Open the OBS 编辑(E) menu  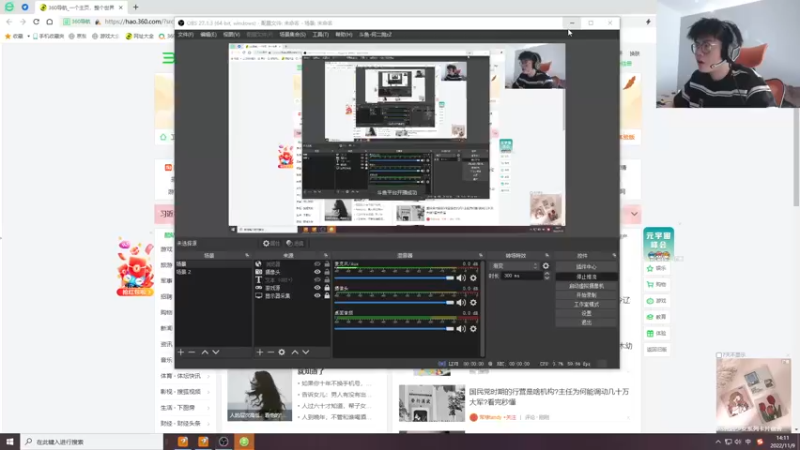208,35
